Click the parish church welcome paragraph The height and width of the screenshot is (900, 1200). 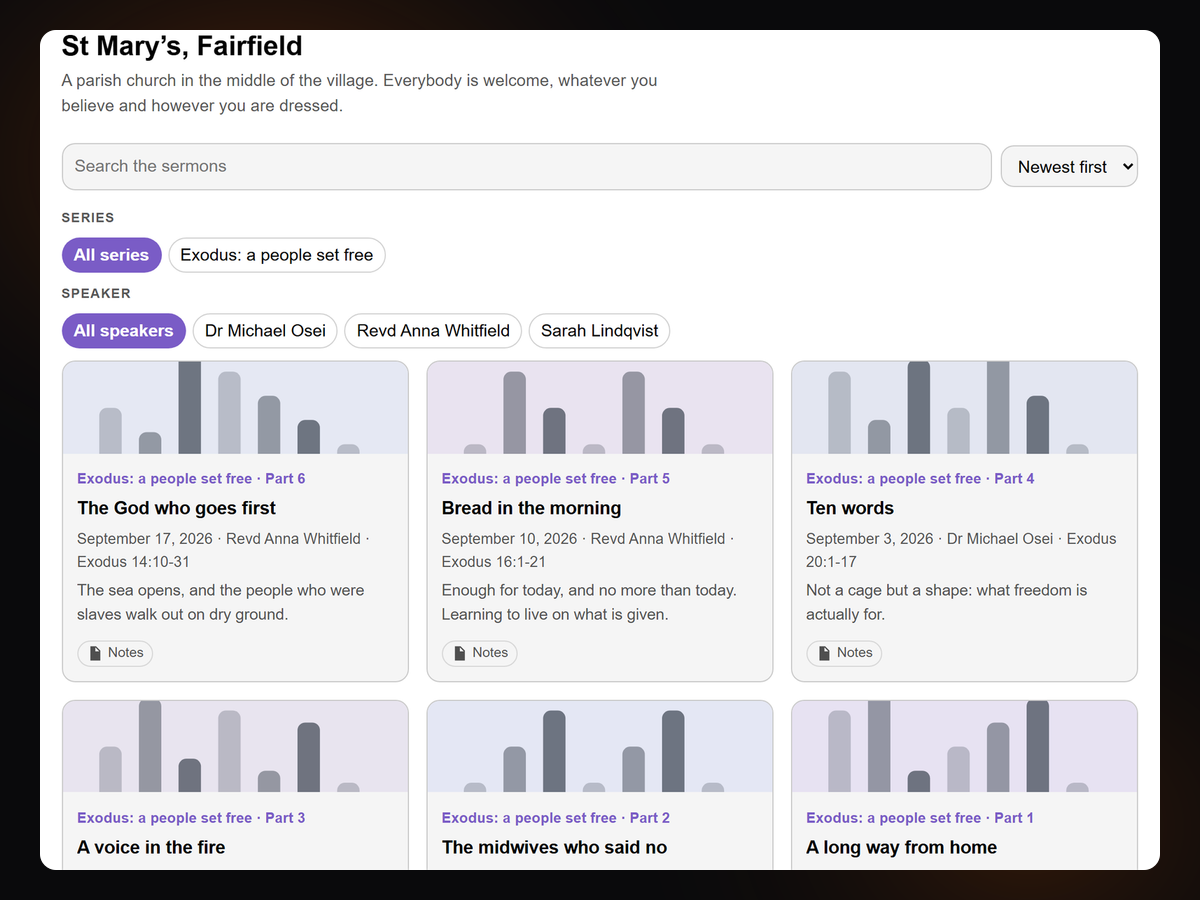pyautogui.click(x=359, y=93)
